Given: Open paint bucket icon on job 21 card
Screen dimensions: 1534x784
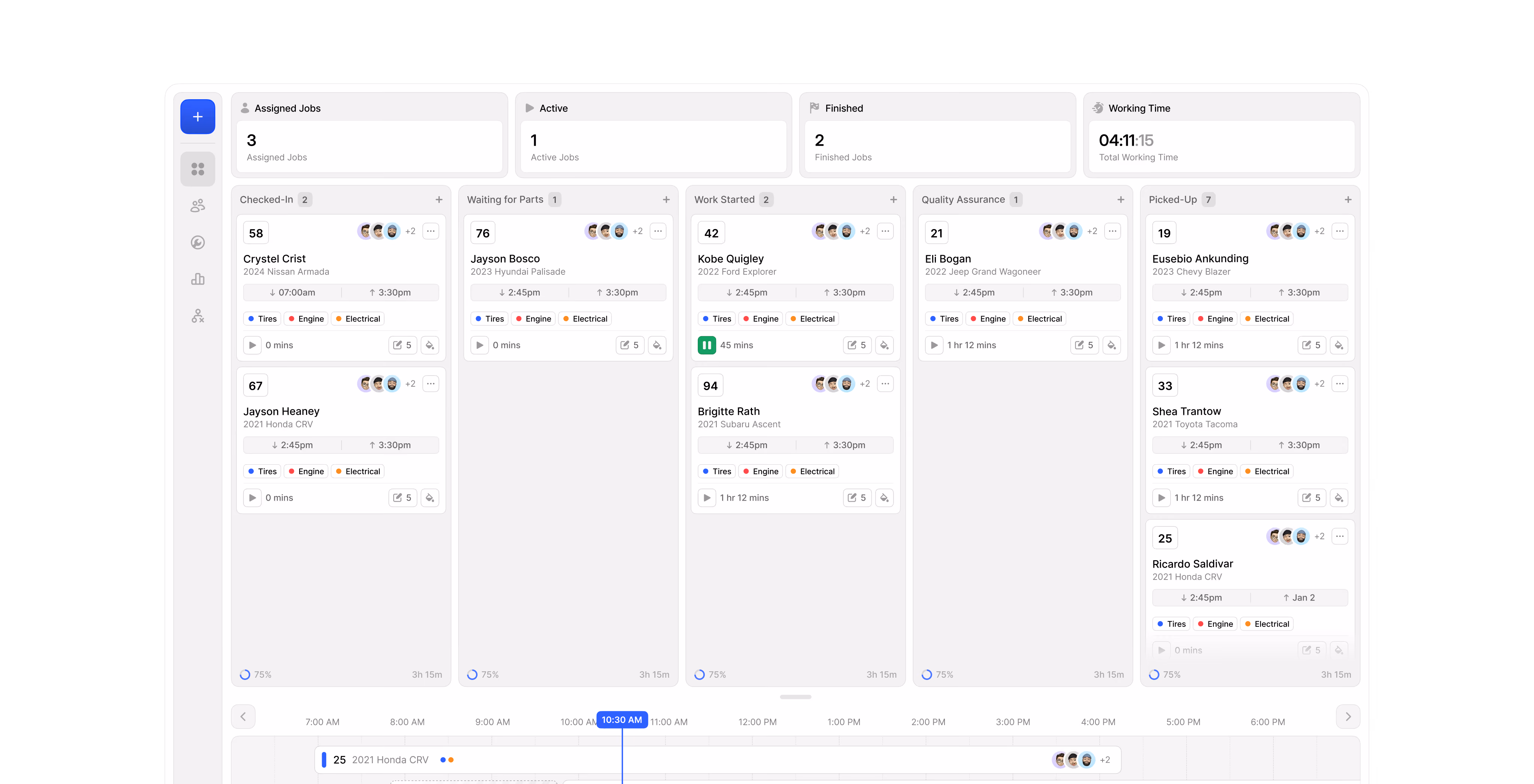Looking at the screenshot, I should coord(1112,345).
